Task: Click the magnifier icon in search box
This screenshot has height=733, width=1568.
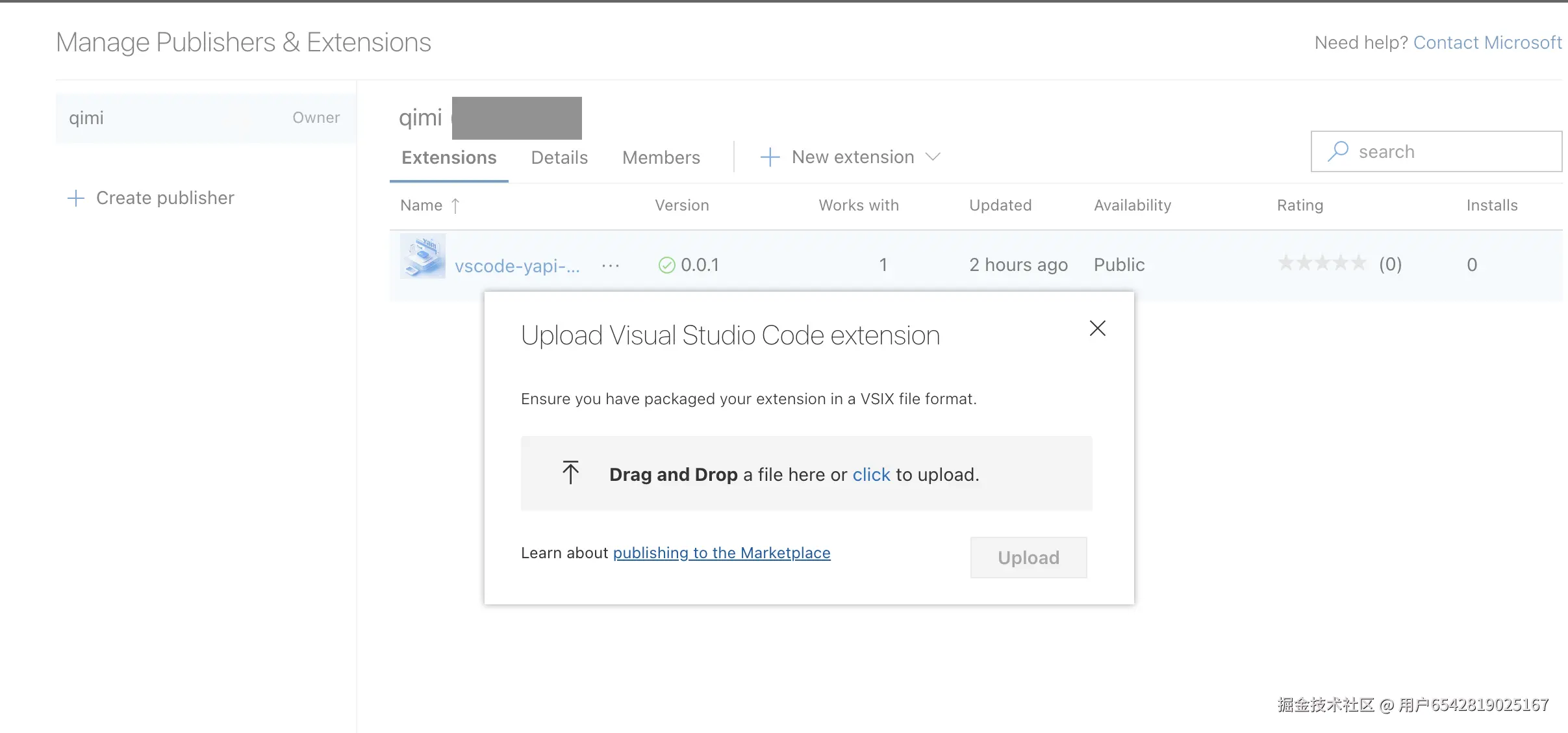Action: (1337, 151)
